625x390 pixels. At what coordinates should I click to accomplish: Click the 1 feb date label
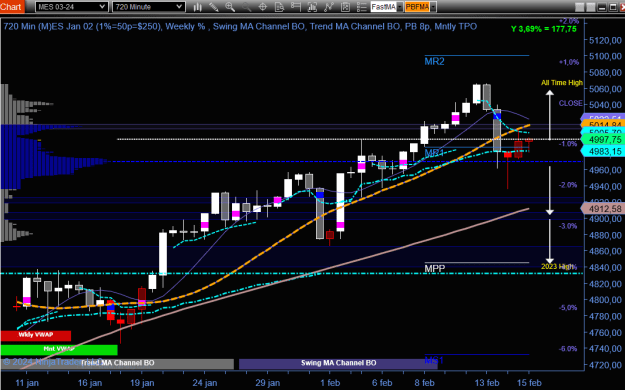tap(330, 383)
